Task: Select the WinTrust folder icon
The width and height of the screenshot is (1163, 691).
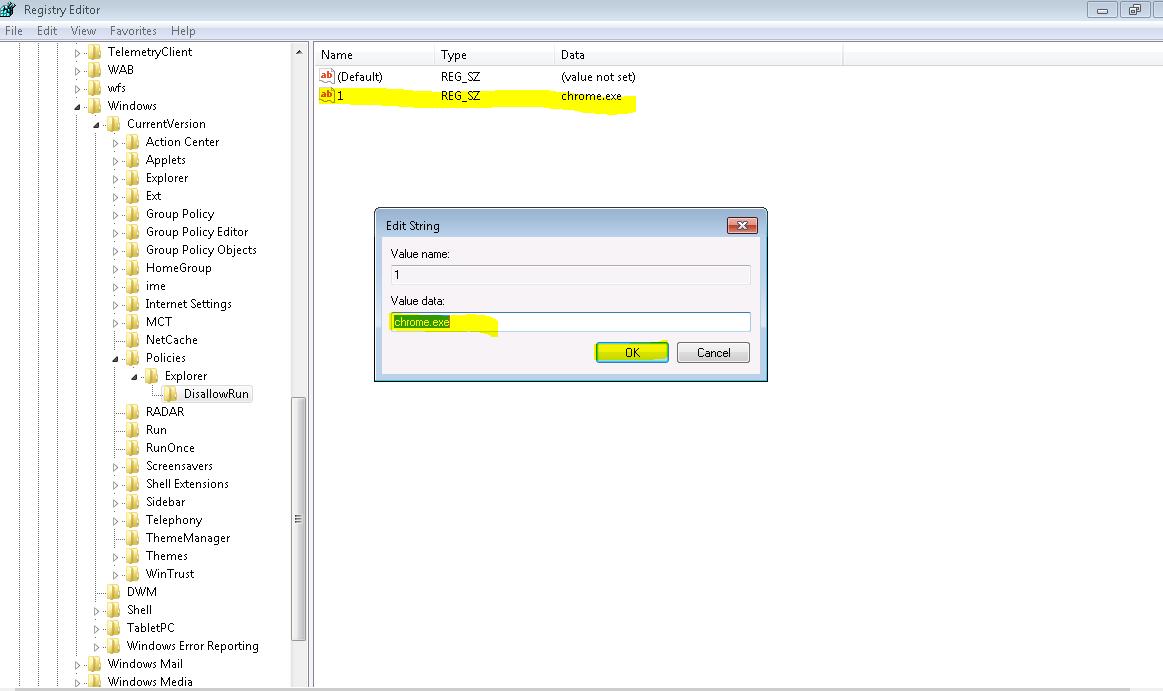Action: click(133, 574)
